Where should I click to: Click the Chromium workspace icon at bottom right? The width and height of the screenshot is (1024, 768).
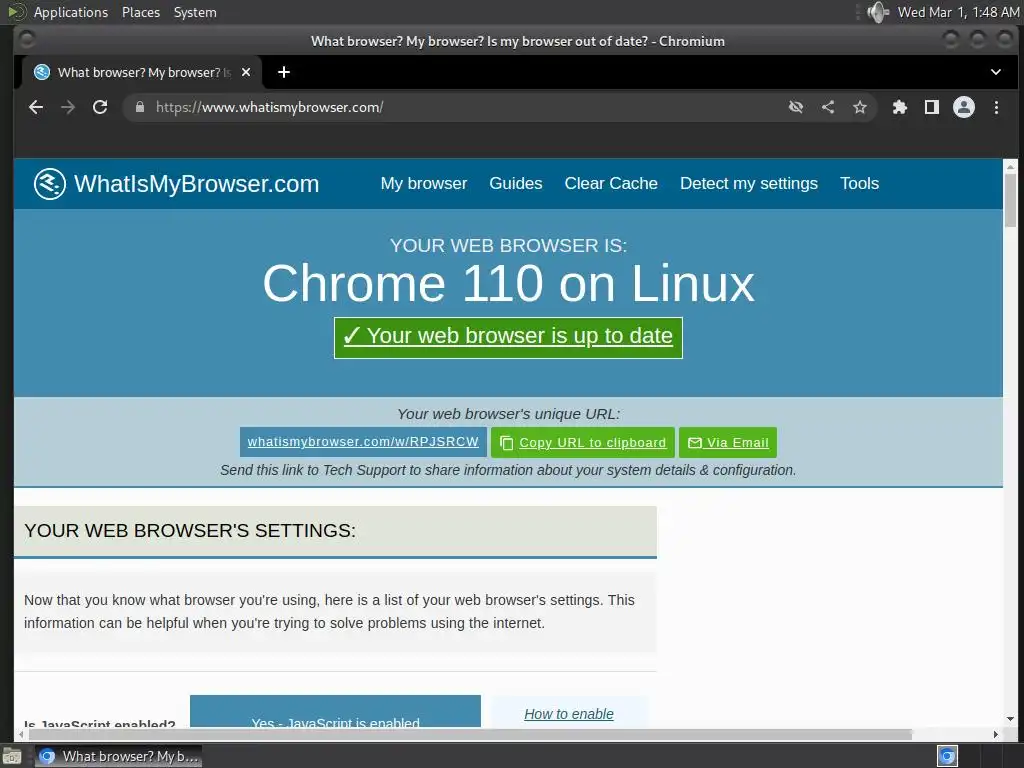tap(947, 756)
